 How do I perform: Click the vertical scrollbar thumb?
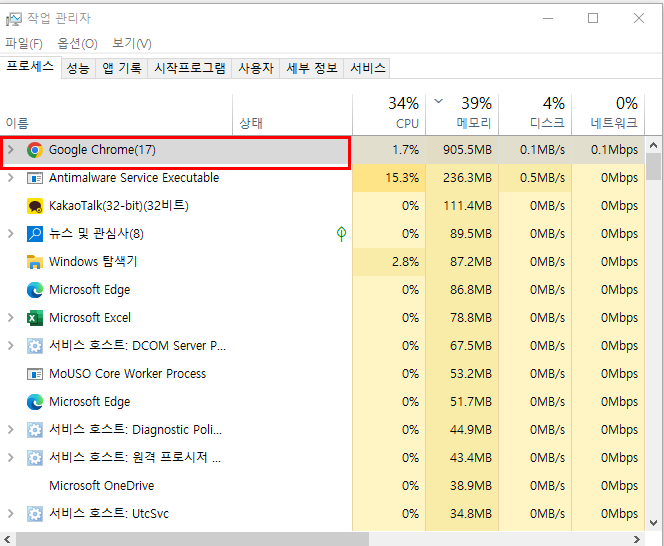(x=653, y=166)
